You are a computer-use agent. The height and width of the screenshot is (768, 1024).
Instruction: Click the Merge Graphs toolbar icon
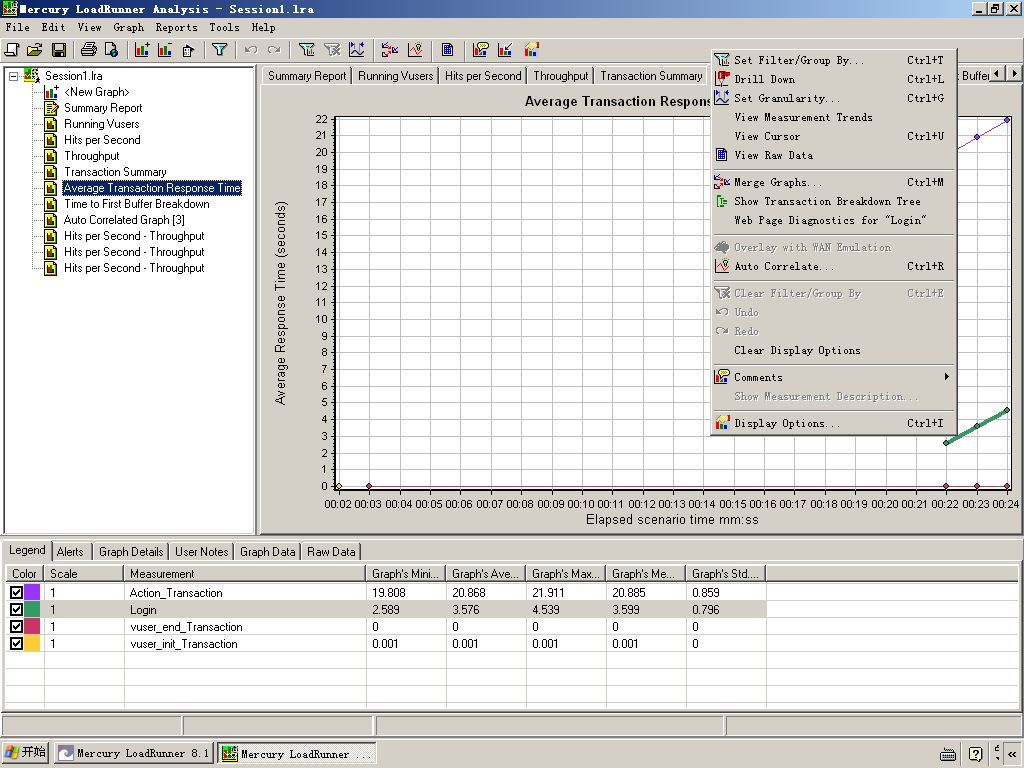390,50
